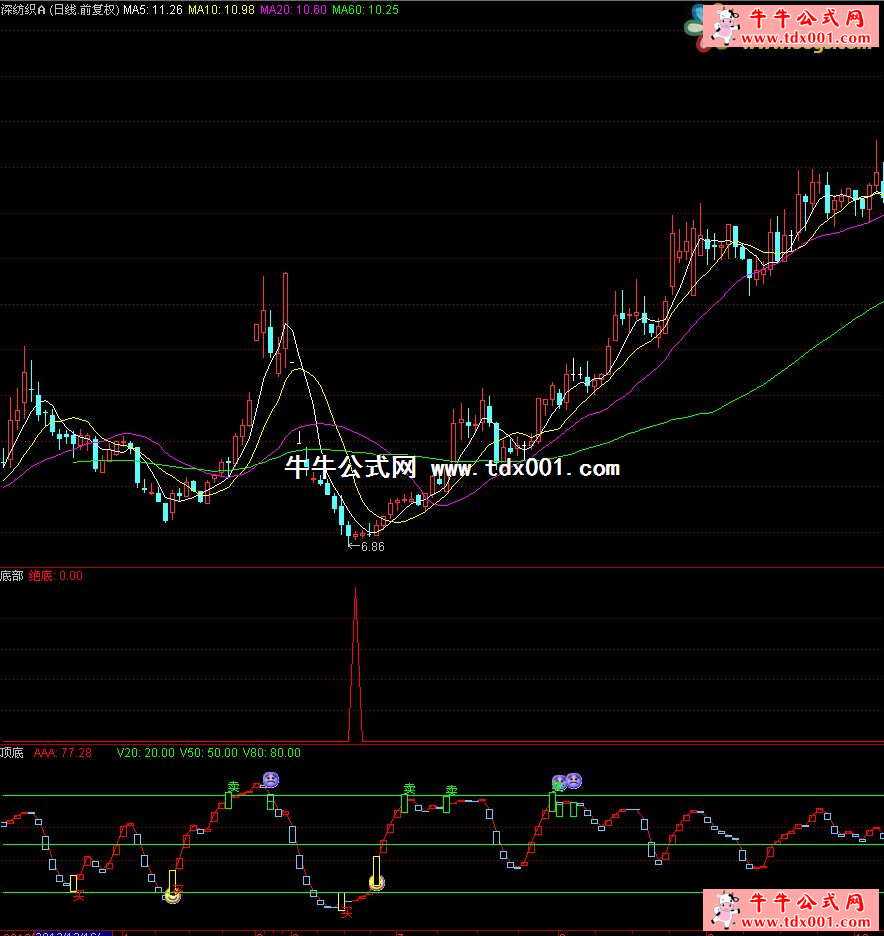Click the MA5: 11.26 indicator label

tap(153, 10)
